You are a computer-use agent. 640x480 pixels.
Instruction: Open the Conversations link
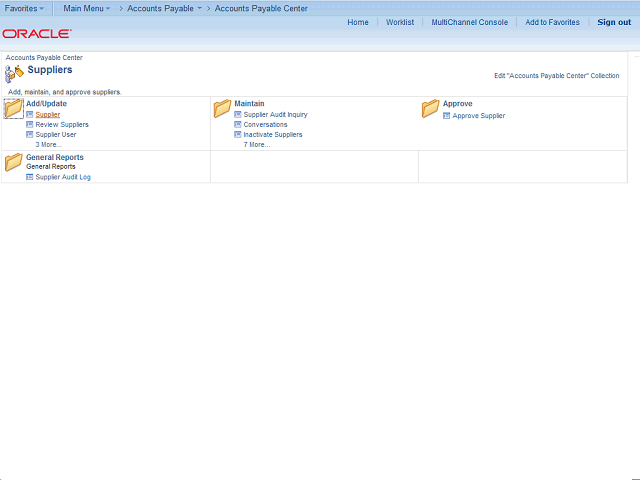pyautogui.click(x=265, y=124)
